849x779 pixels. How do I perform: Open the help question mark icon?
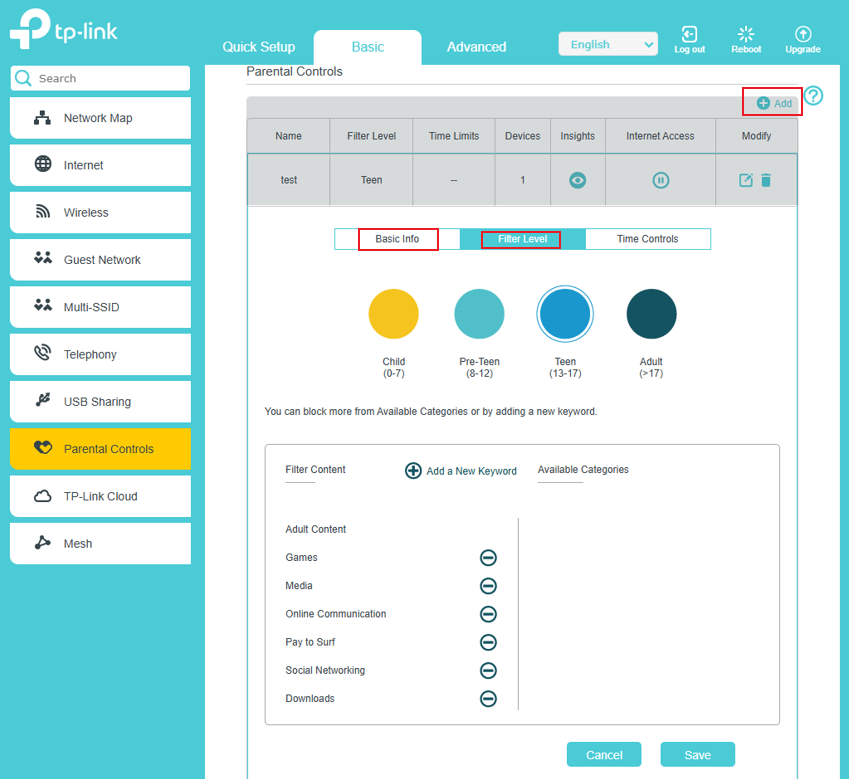tap(814, 96)
